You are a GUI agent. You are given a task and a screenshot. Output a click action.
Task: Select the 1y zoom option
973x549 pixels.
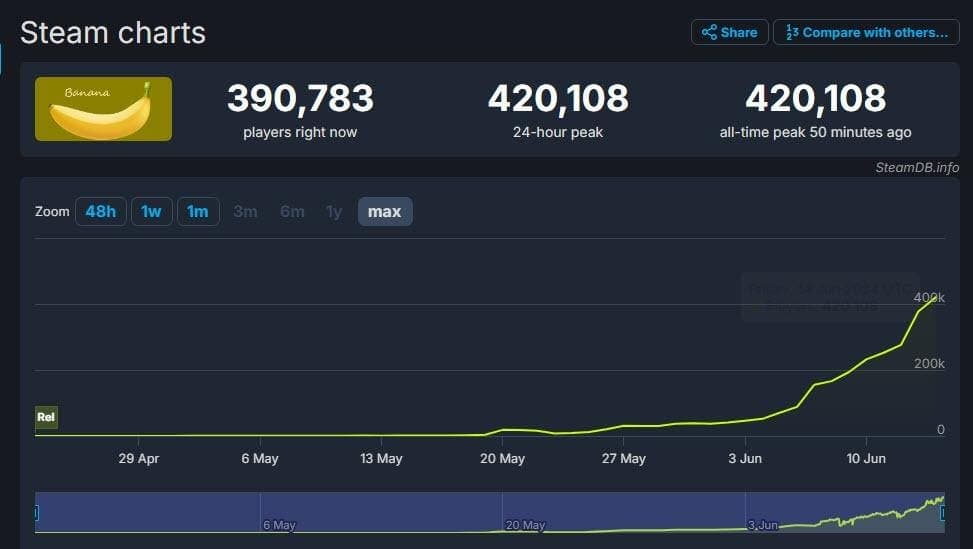tap(334, 212)
